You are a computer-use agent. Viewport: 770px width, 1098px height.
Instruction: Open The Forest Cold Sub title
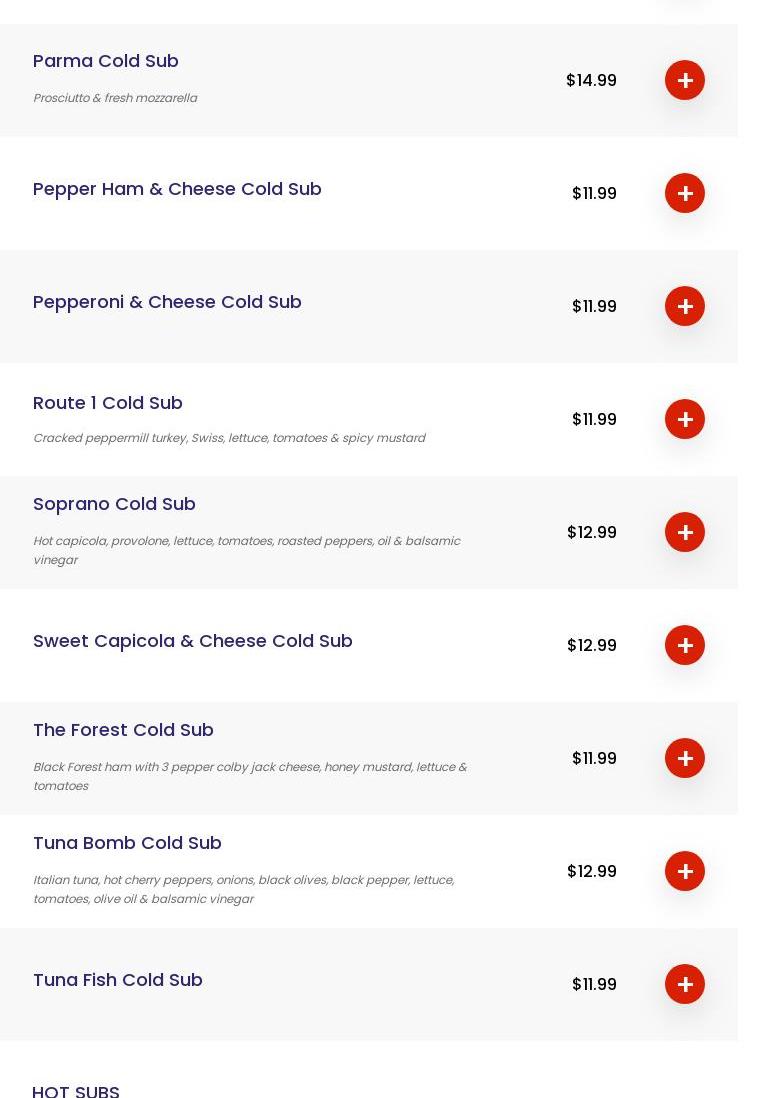pyautogui.click(x=123, y=730)
